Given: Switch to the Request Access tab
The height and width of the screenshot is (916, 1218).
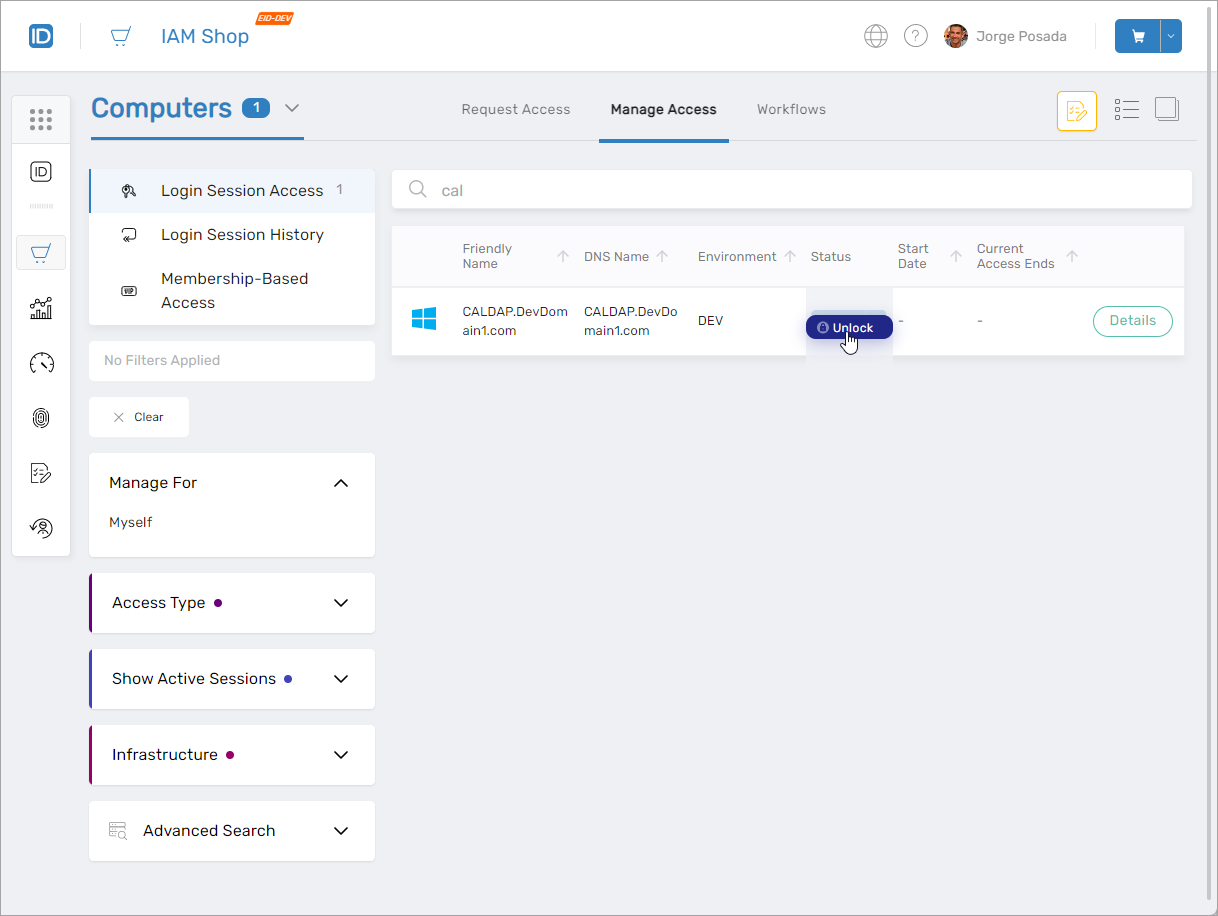Looking at the screenshot, I should pyautogui.click(x=515, y=110).
